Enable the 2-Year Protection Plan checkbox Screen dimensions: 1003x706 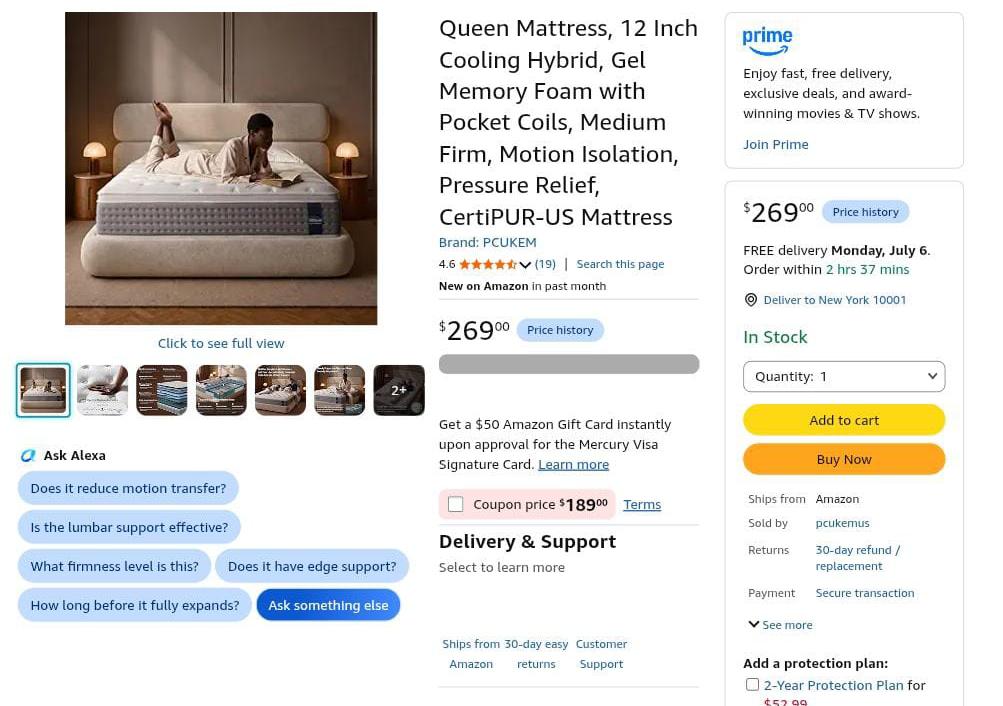[x=752, y=685]
